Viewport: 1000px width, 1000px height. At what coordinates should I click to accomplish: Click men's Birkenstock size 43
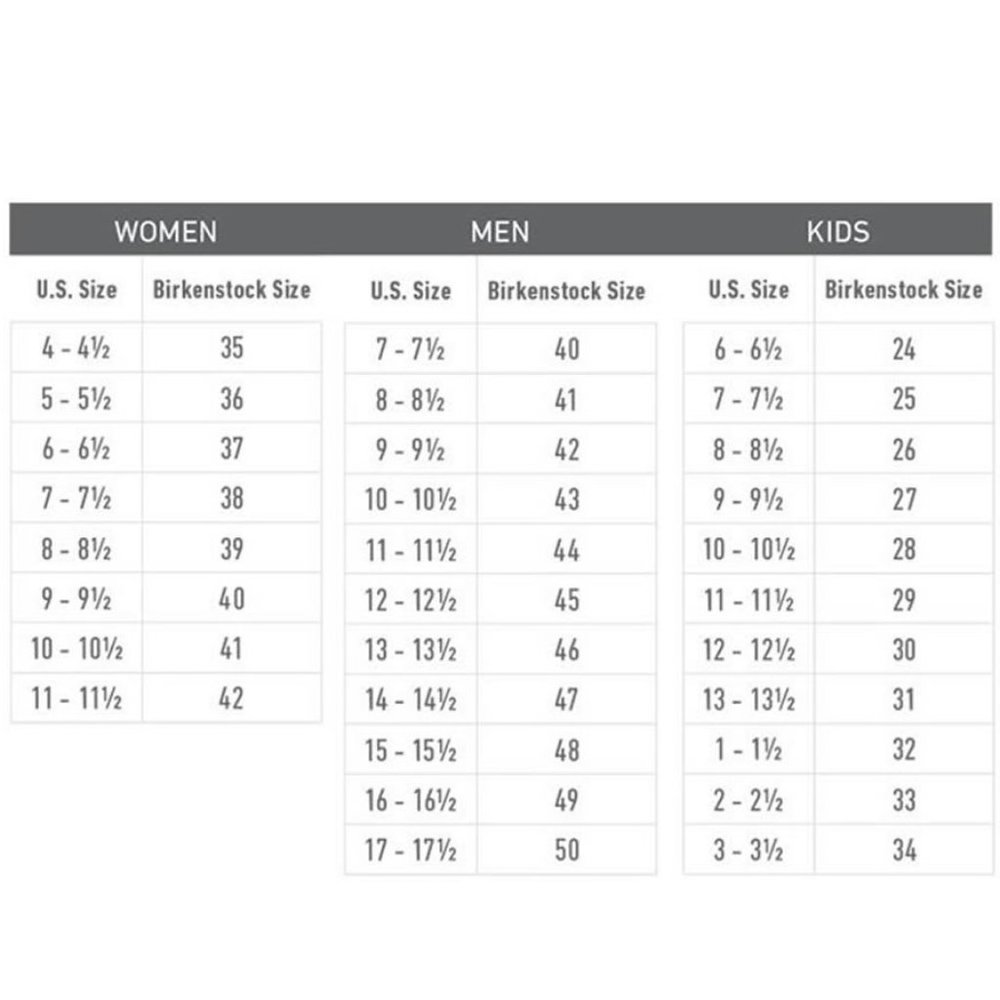[566, 499]
